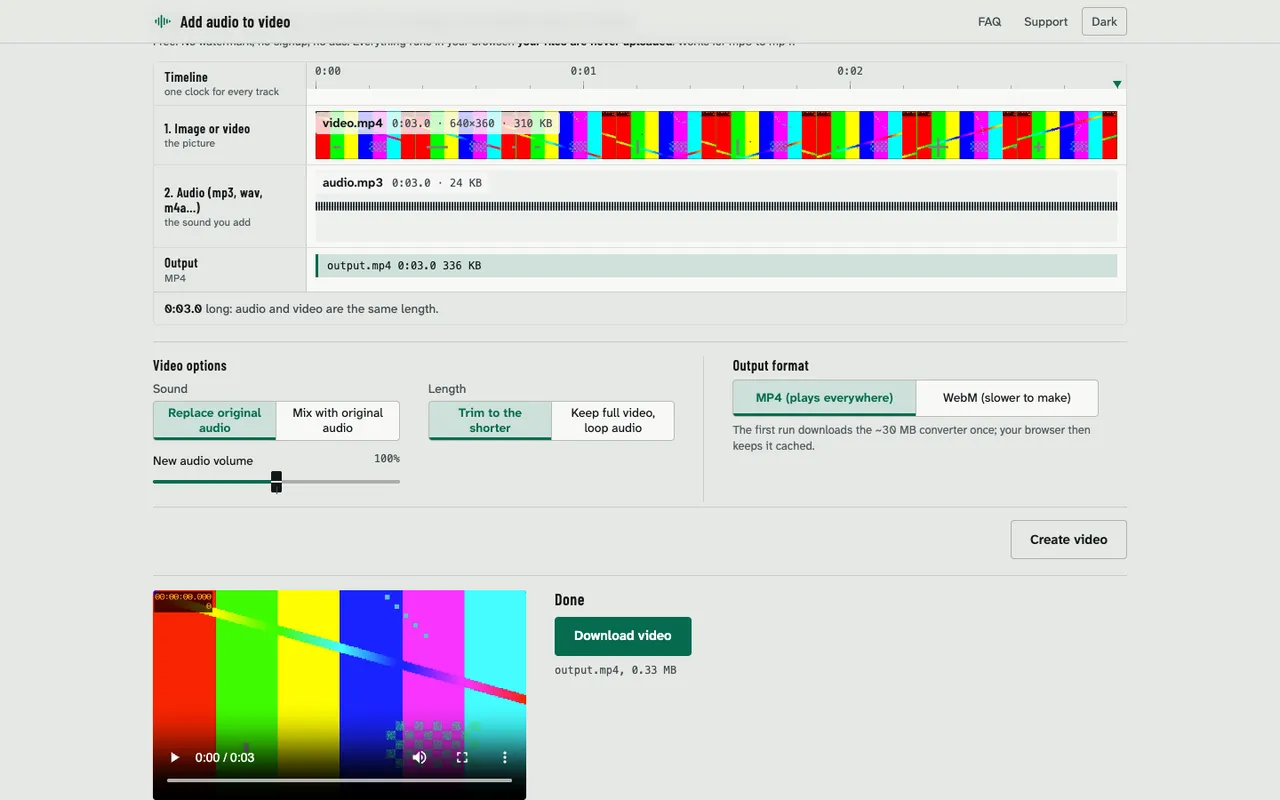Click the "Output format" heading
The image size is (1280, 800).
pyautogui.click(x=771, y=366)
